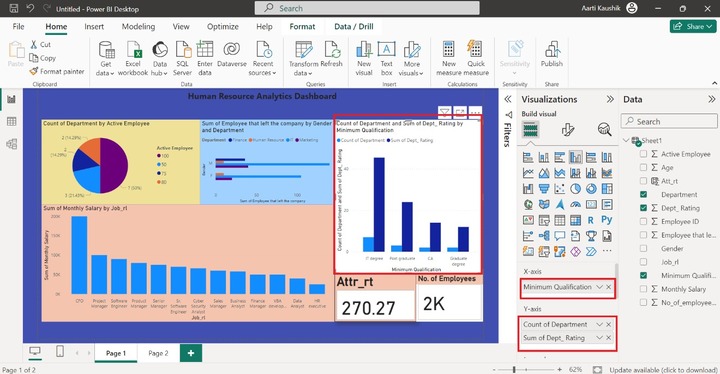Remove Minimum Qualification from X-axis
The height and width of the screenshot is (374, 720).
click(609, 287)
